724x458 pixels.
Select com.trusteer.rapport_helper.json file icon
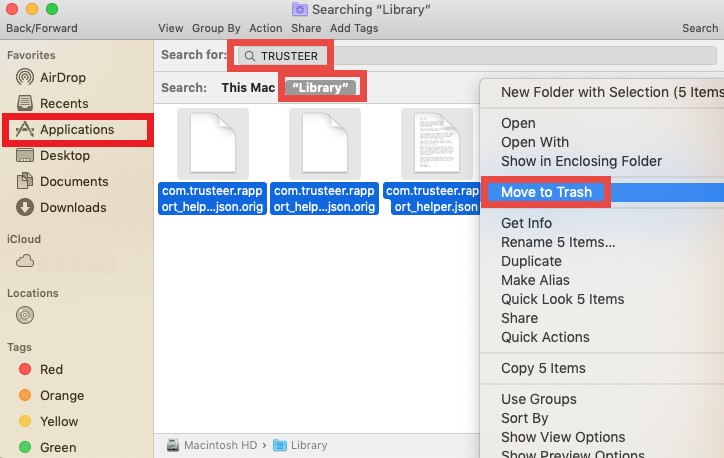click(437, 144)
